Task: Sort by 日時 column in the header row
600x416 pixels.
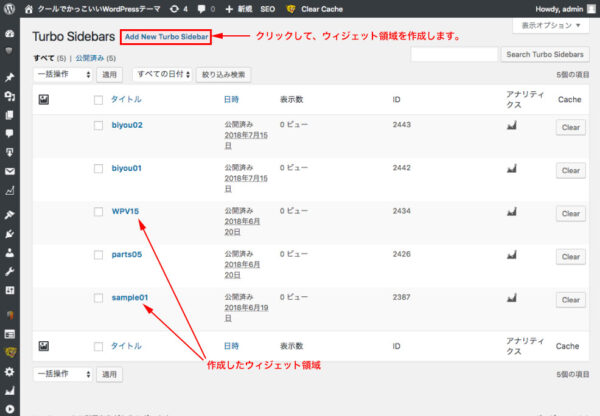Action: click(x=232, y=100)
